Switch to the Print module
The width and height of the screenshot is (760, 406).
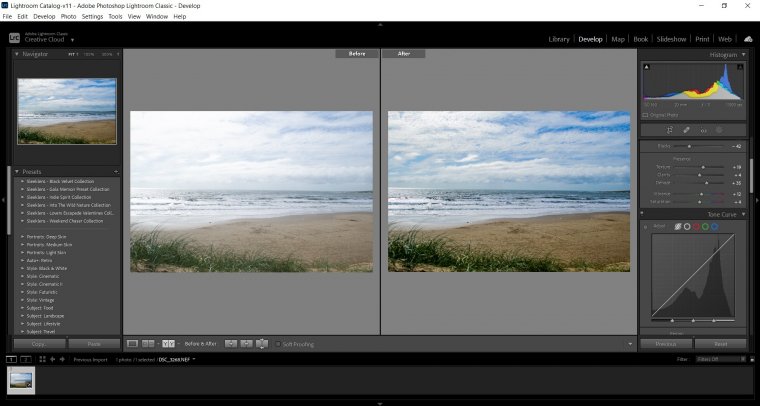pyautogui.click(x=702, y=39)
